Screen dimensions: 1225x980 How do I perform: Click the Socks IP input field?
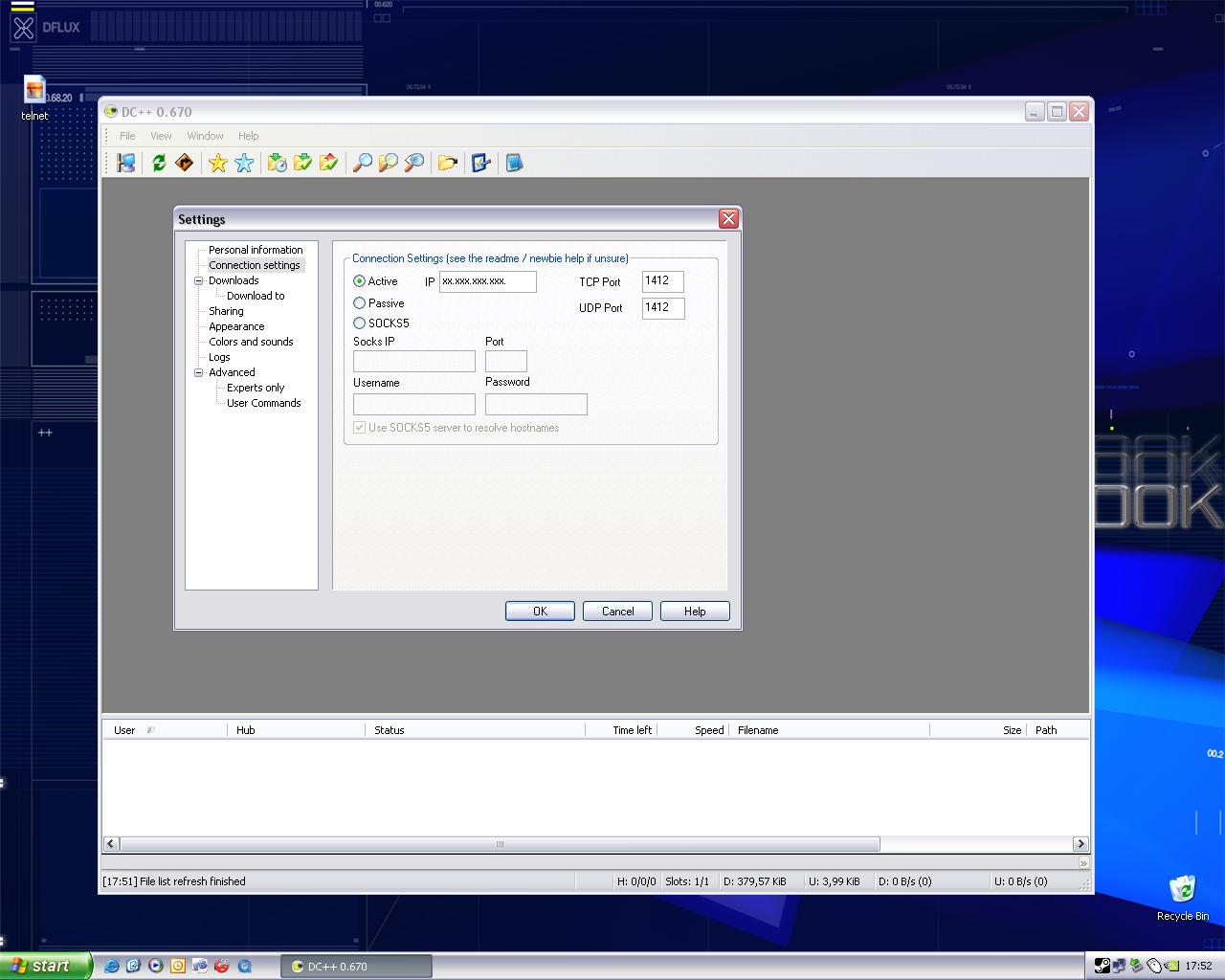point(413,361)
